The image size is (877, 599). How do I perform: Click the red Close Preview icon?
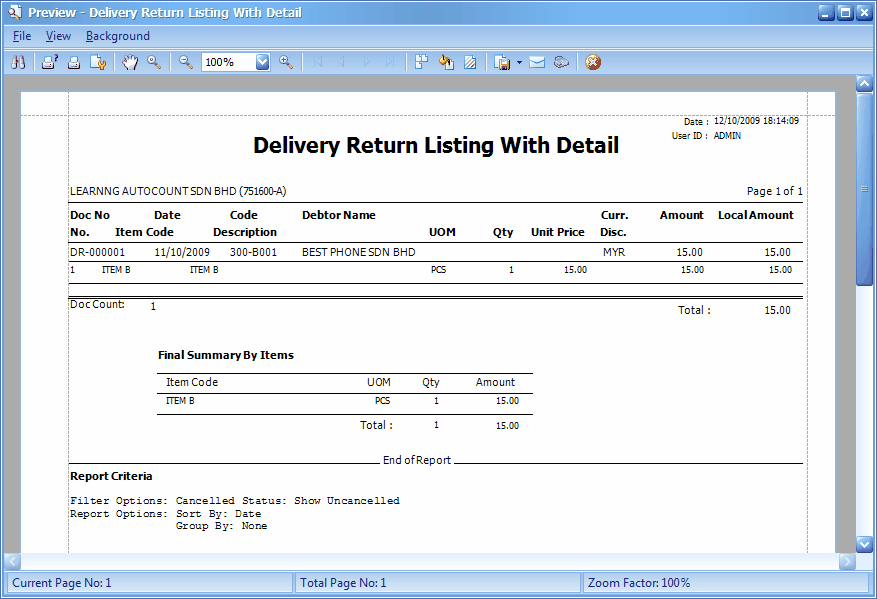(593, 62)
